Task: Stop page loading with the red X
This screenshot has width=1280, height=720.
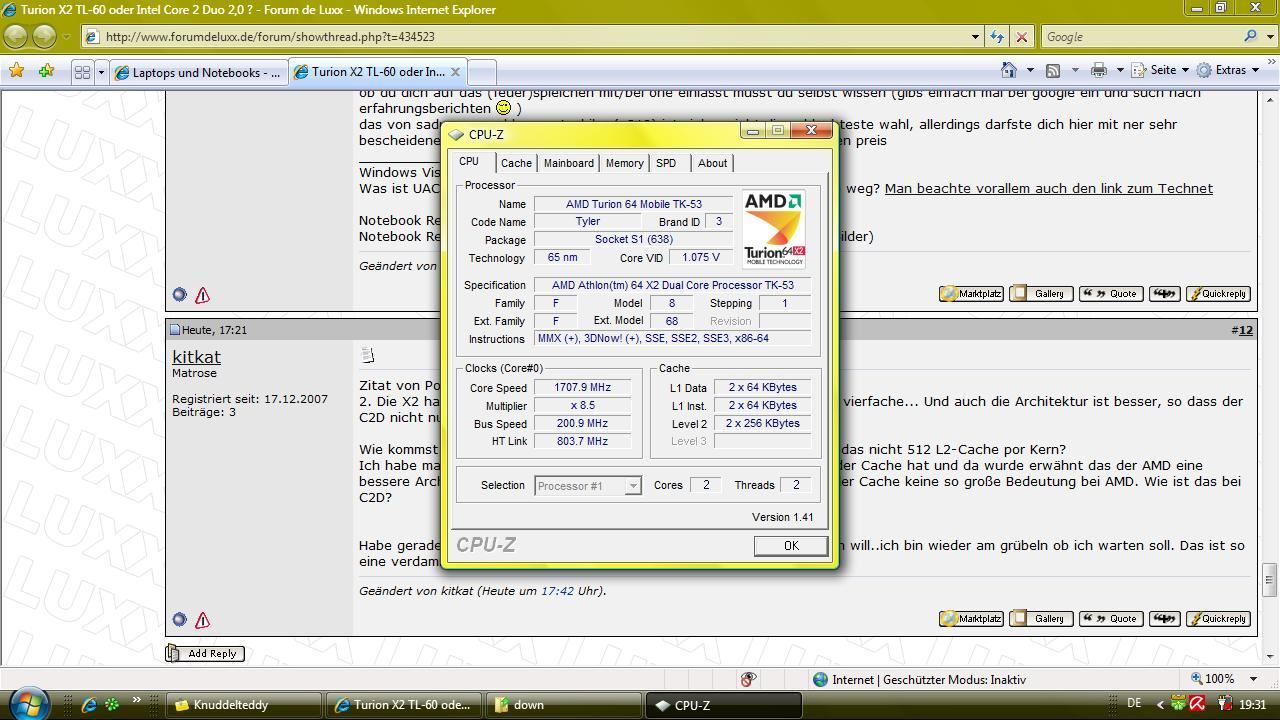Action: coord(1021,36)
